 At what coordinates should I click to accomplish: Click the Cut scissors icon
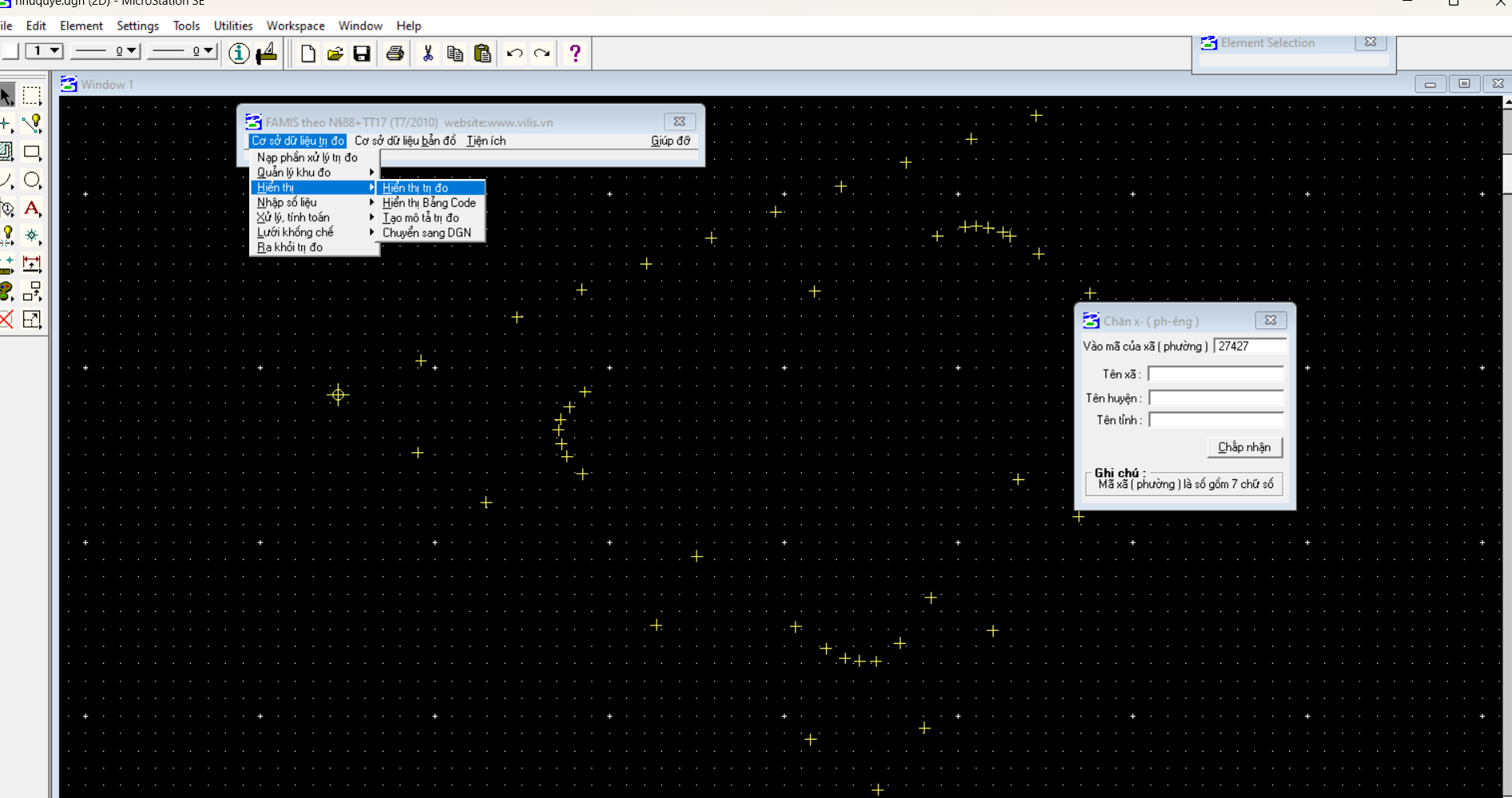[x=428, y=54]
